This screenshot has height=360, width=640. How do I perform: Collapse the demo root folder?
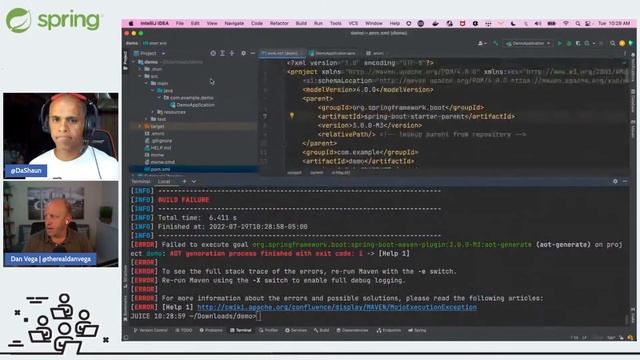tap(134, 62)
